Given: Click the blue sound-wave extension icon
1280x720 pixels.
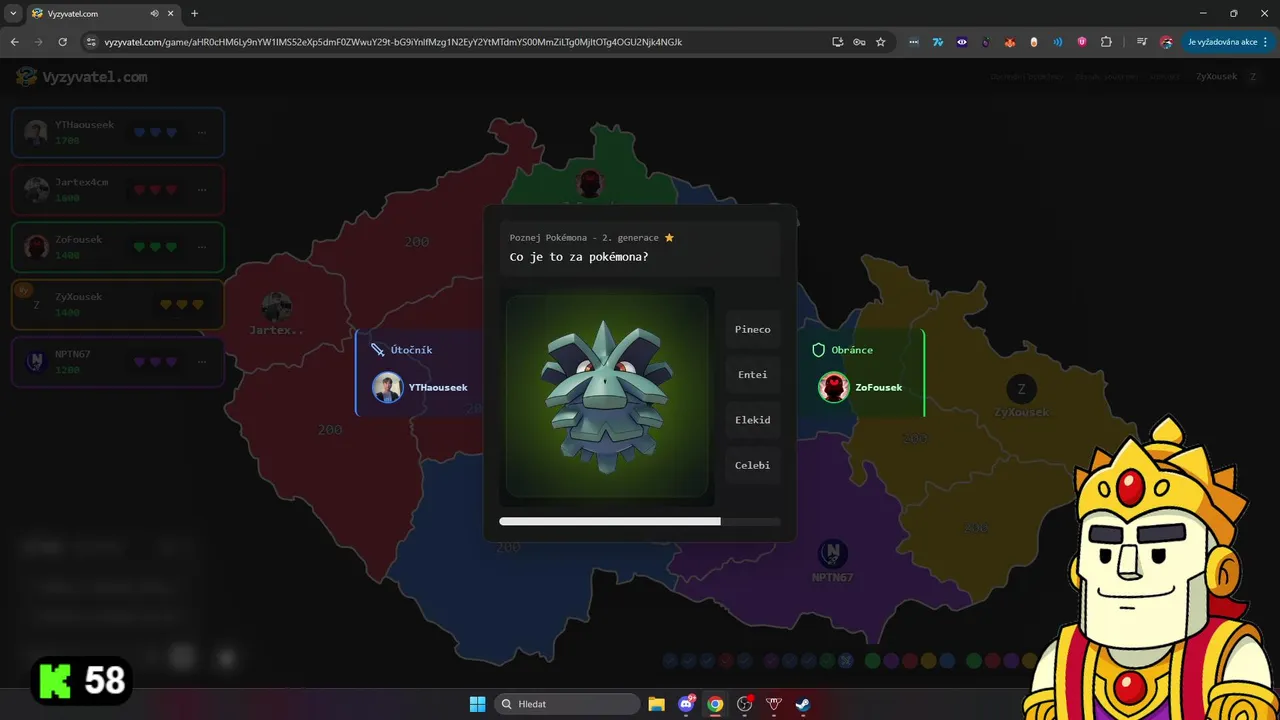Looking at the screenshot, I should pos(1058,42).
